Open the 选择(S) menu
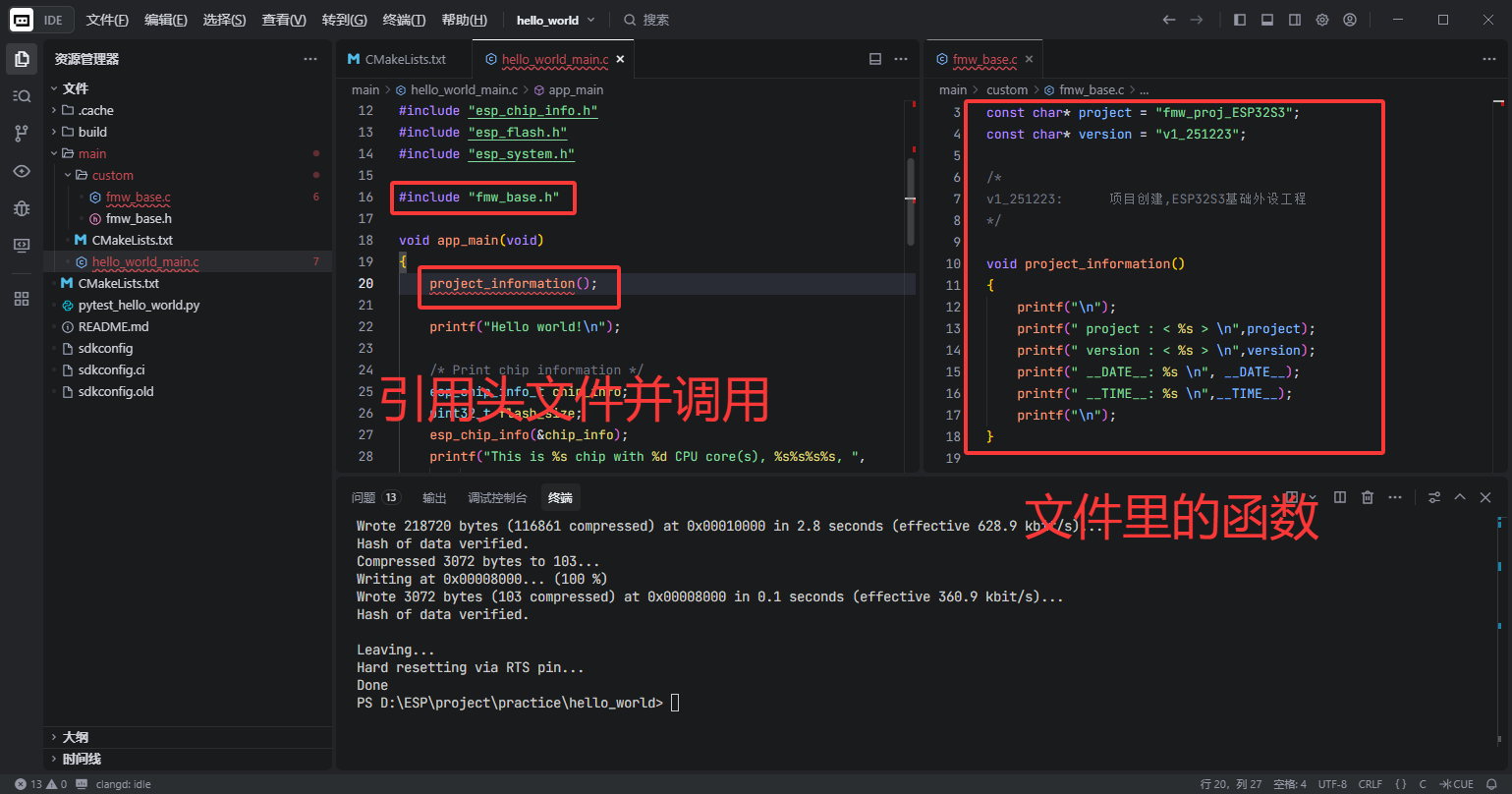1512x794 pixels. 225,20
